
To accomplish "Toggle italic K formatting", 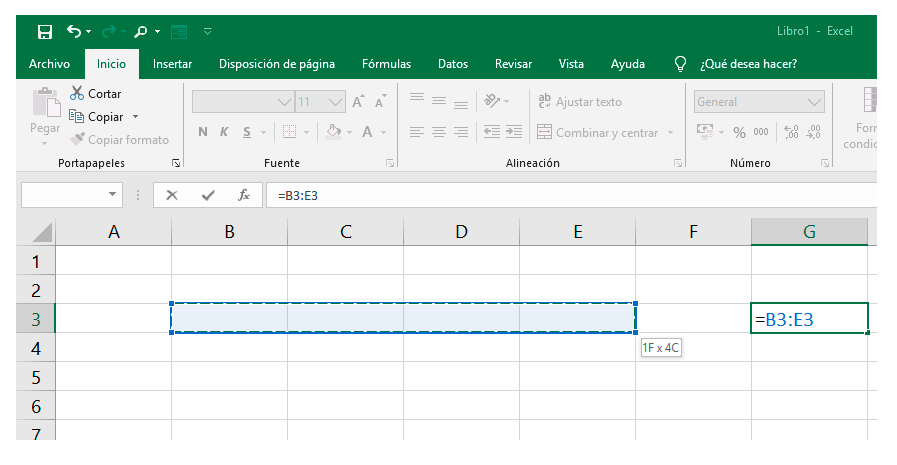I will click(223, 132).
